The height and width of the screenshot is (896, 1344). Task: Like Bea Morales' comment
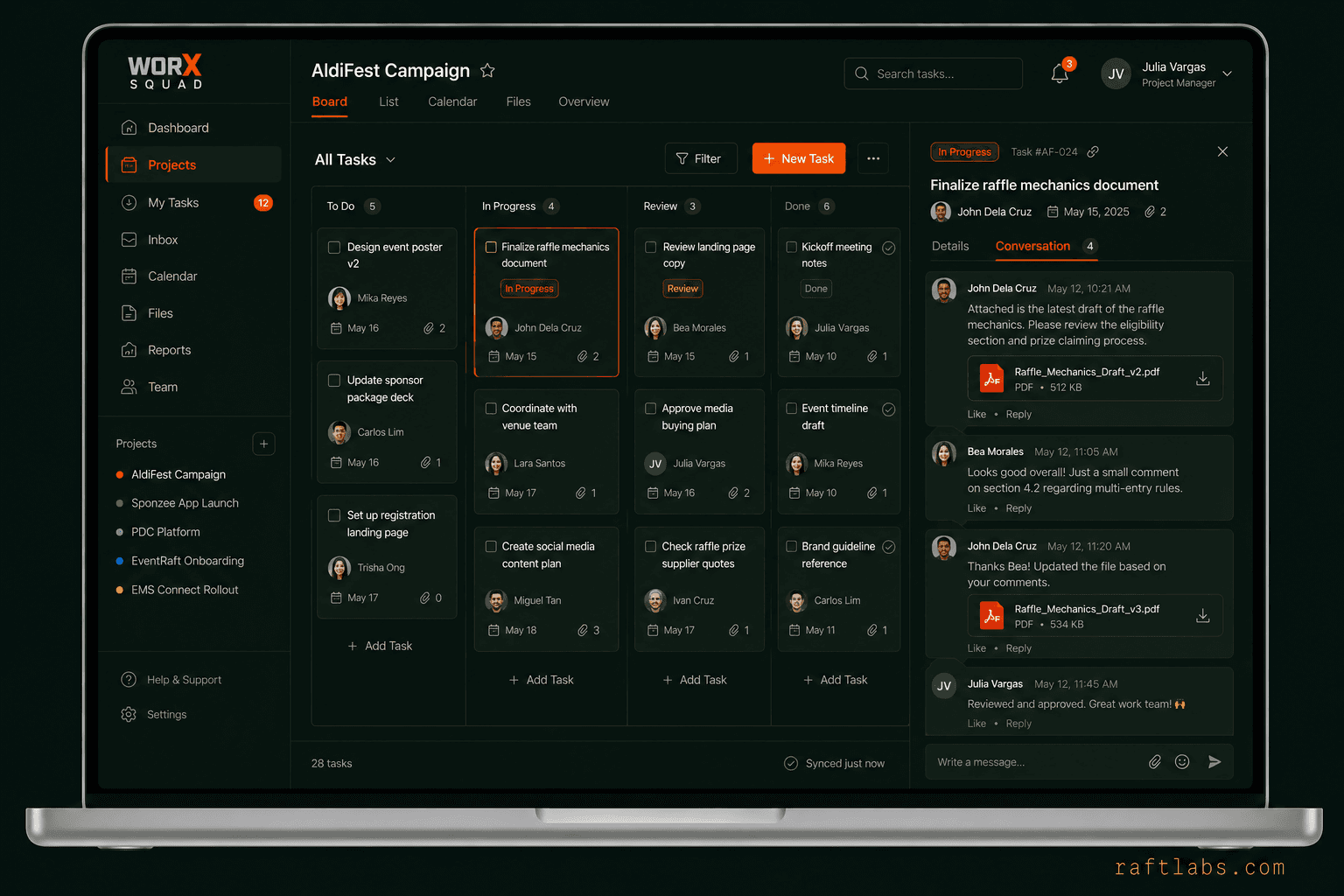pos(976,508)
